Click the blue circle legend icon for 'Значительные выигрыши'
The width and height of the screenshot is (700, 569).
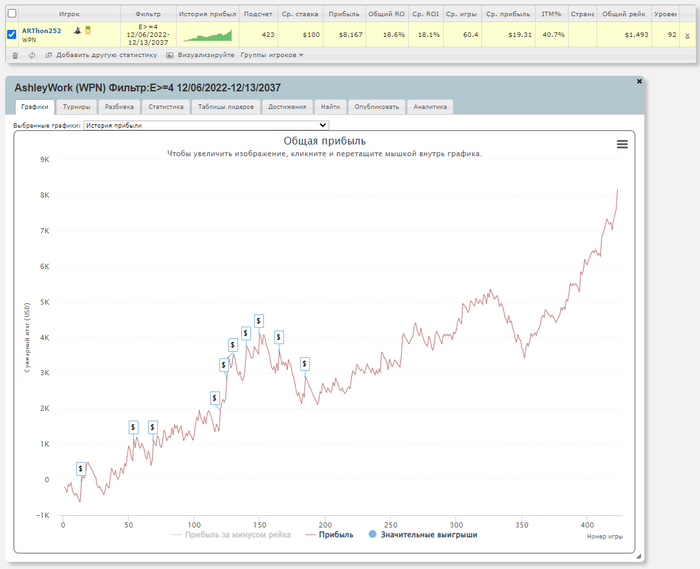point(372,534)
